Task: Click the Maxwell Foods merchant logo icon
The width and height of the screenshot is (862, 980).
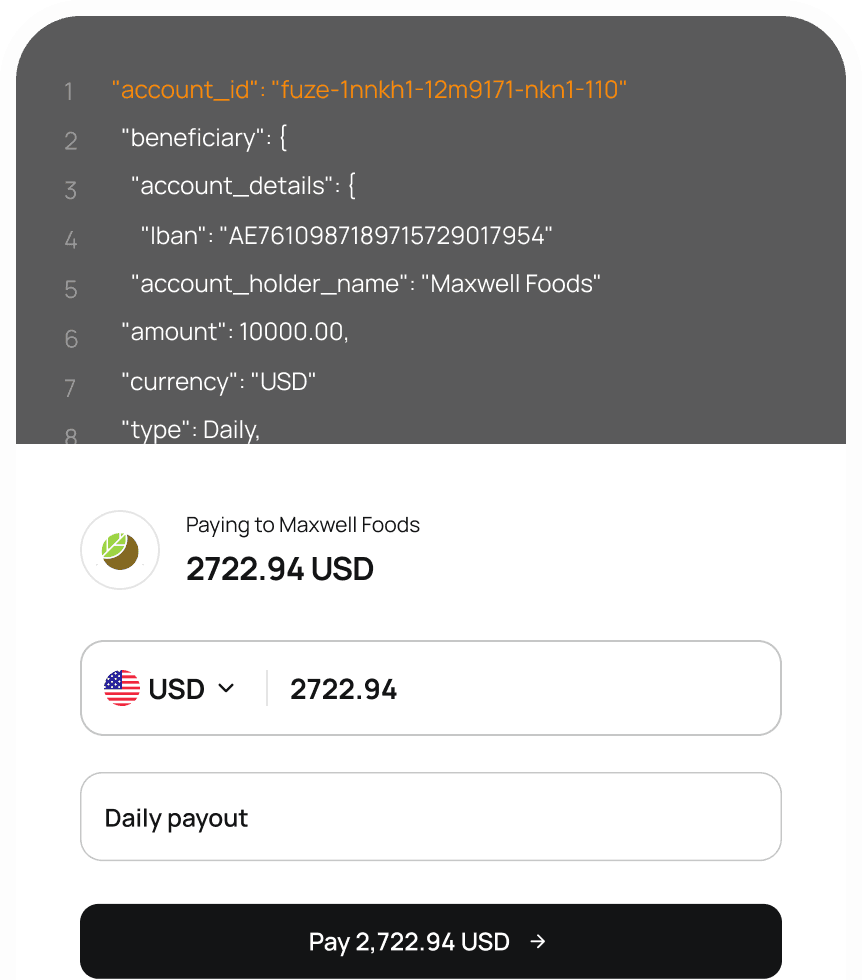Action: [120, 550]
